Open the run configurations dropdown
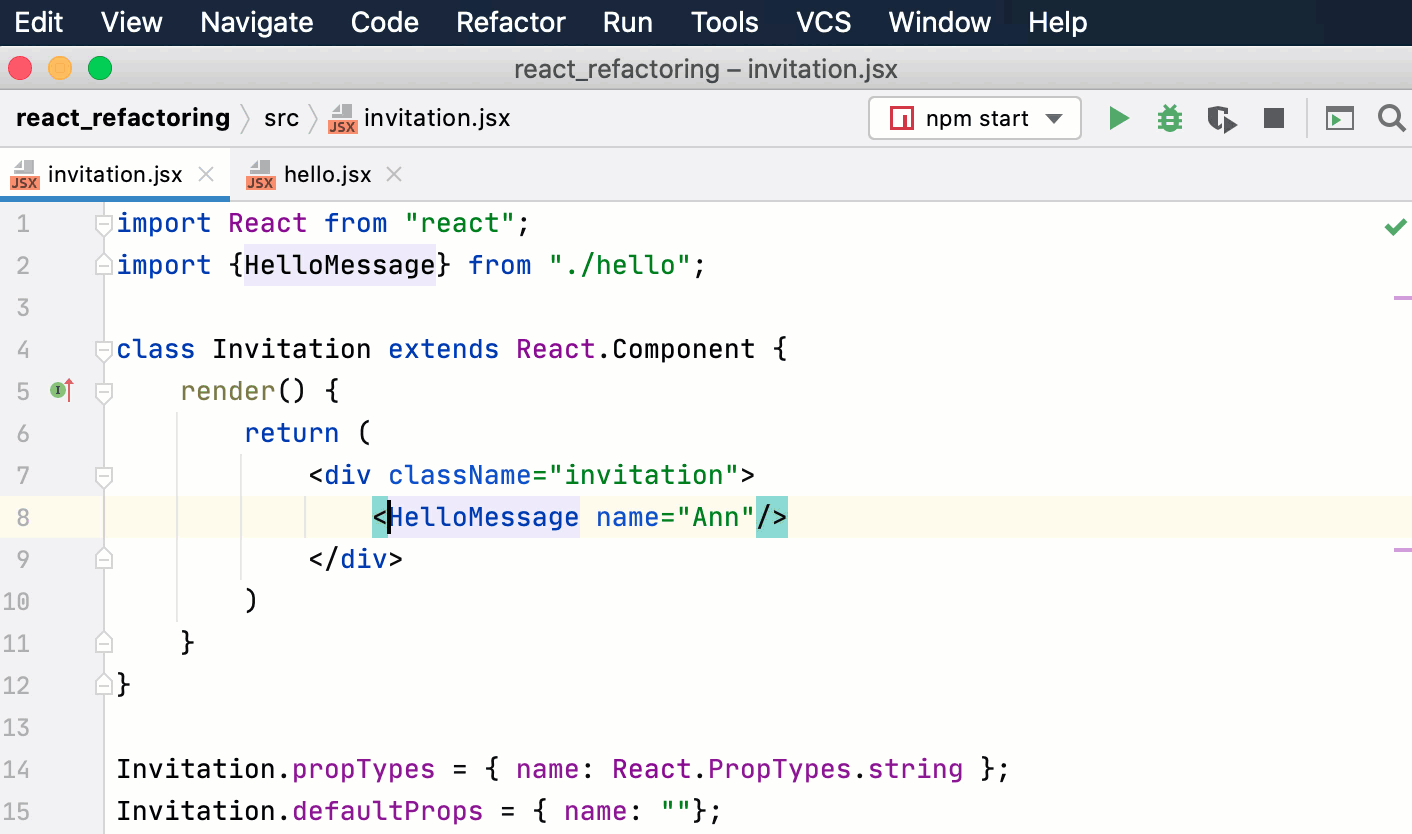1412x834 pixels. coord(1055,117)
